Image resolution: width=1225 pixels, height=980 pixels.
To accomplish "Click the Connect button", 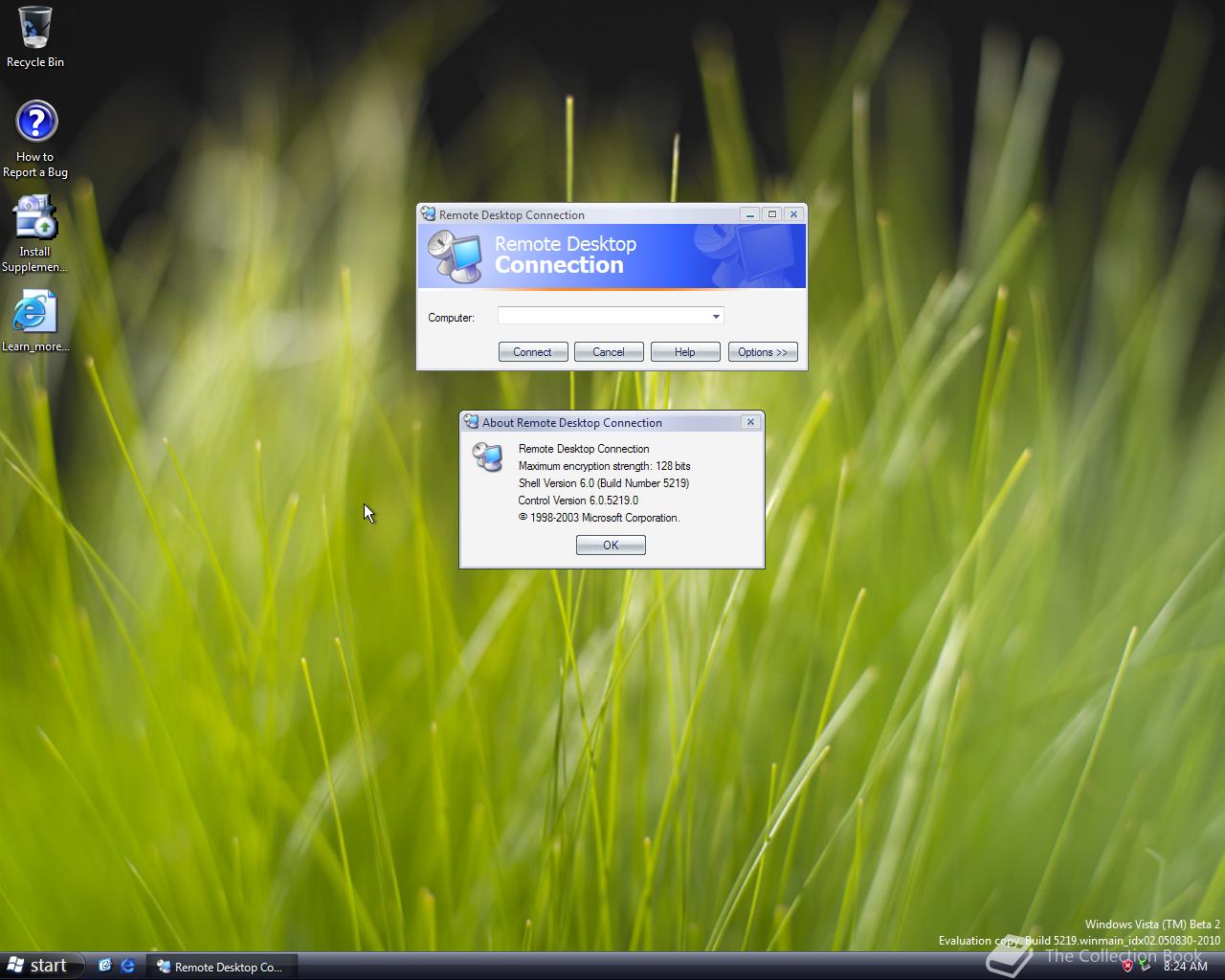I will pos(533,352).
